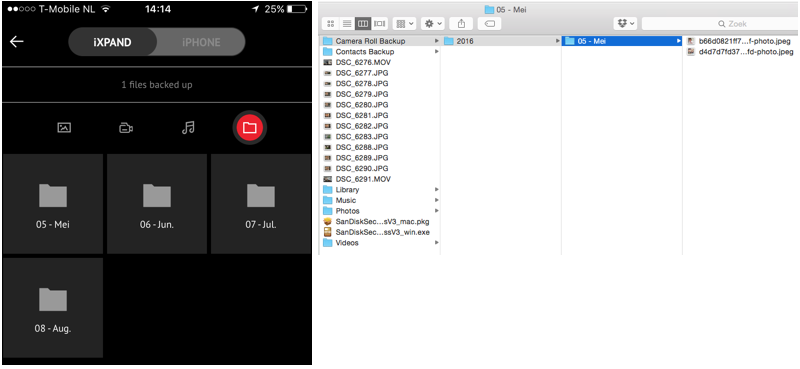The image size is (800, 369).
Task: Switch to the iXPAND storage tab
Action: click(x=112, y=42)
